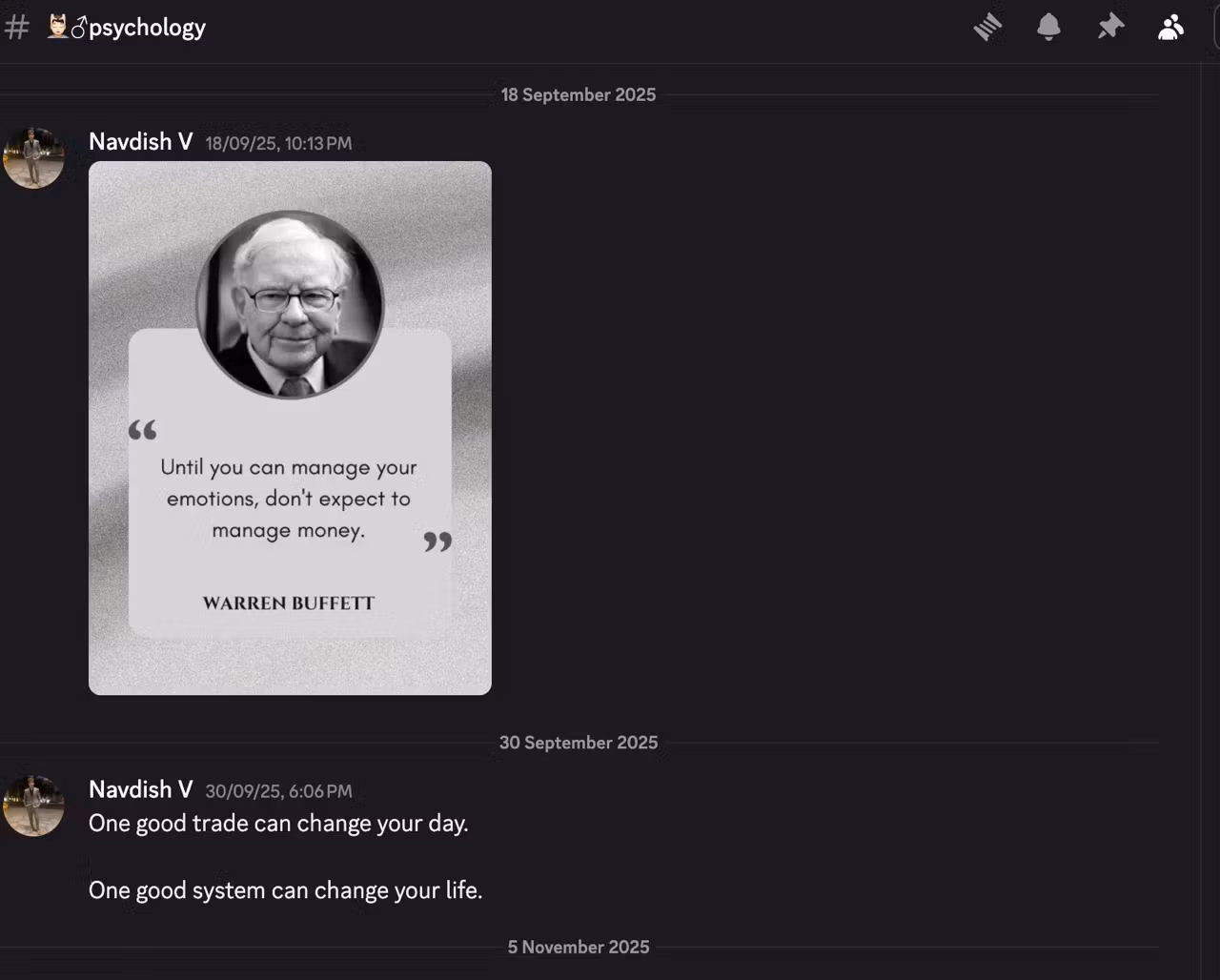Click Warren Buffett's circular portrait photo
Image resolution: width=1220 pixels, height=980 pixels.
coord(290,304)
